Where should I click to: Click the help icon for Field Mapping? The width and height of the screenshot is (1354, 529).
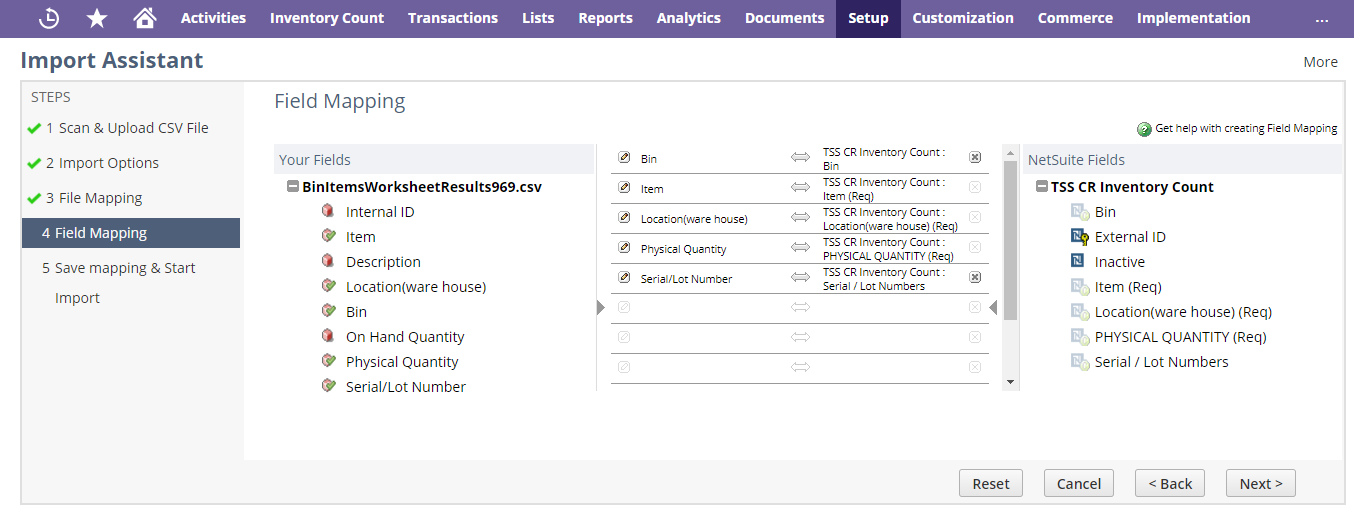point(1144,129)
